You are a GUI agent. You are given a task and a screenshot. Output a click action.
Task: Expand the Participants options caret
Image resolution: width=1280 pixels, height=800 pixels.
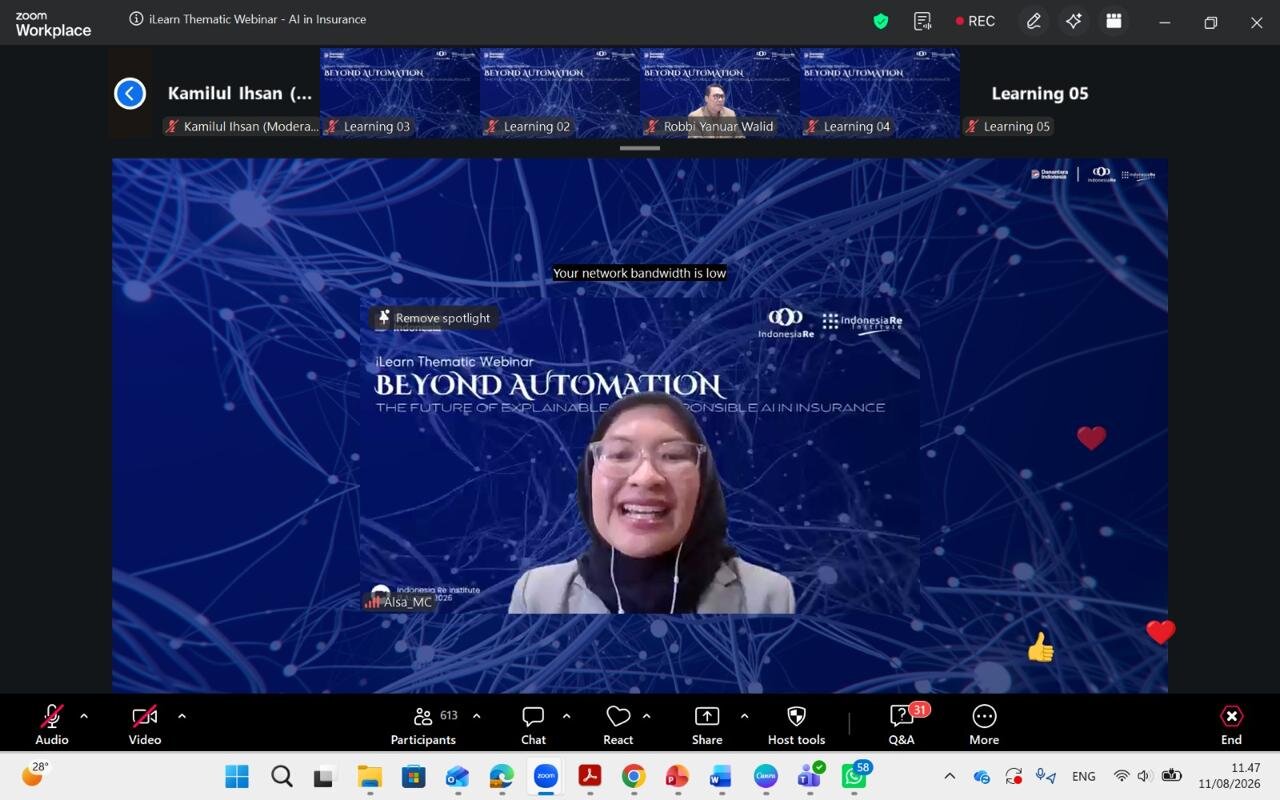click(x=476, y=716)
